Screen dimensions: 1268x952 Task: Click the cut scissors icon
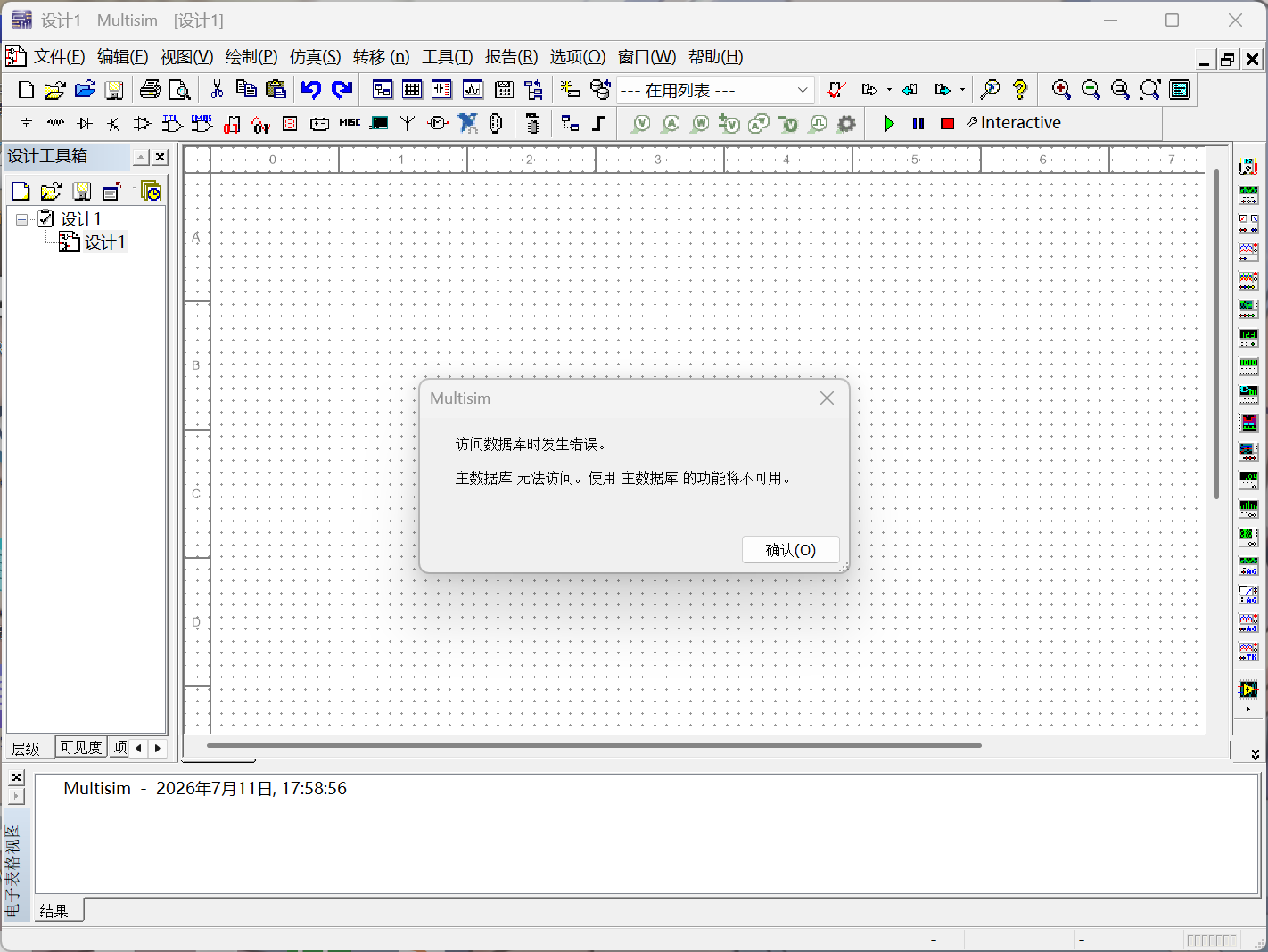217,89
